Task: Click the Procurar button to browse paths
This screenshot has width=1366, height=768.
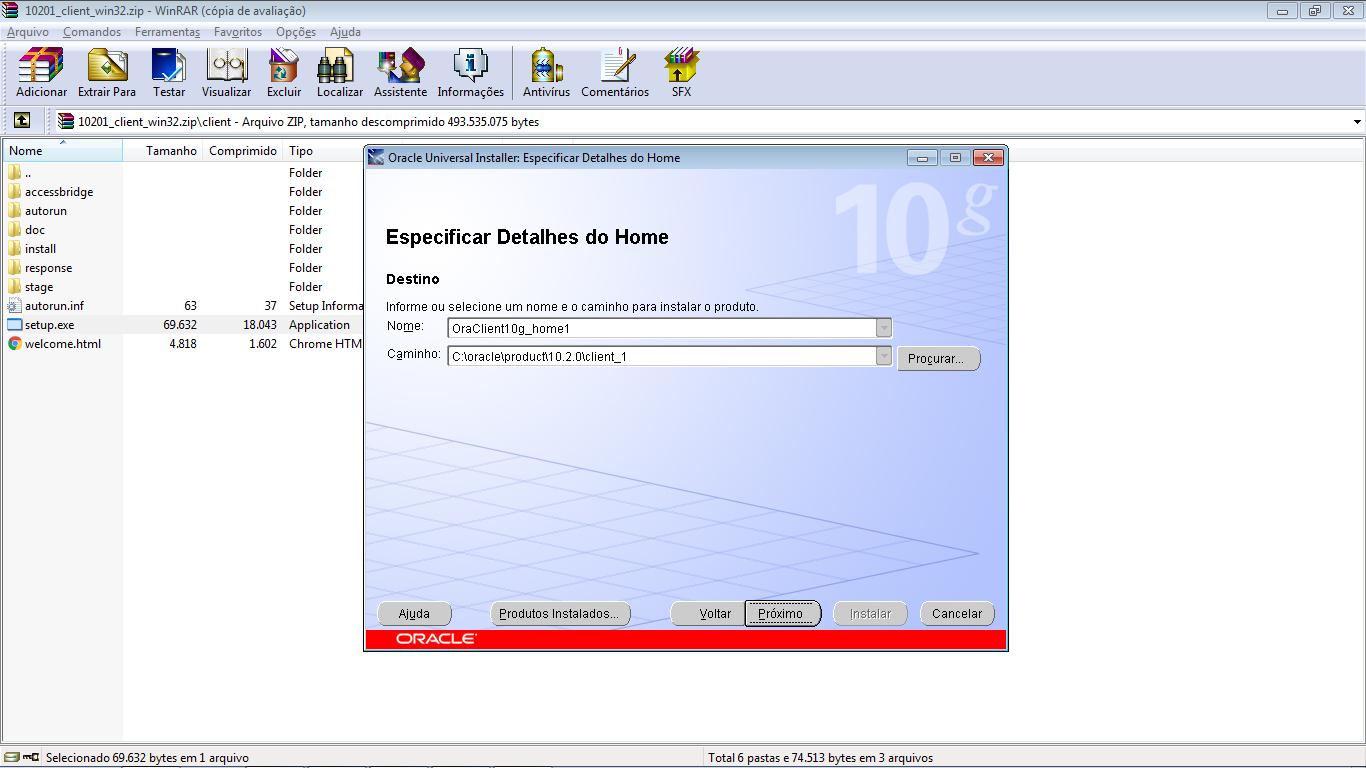Action: pos(937,358)
